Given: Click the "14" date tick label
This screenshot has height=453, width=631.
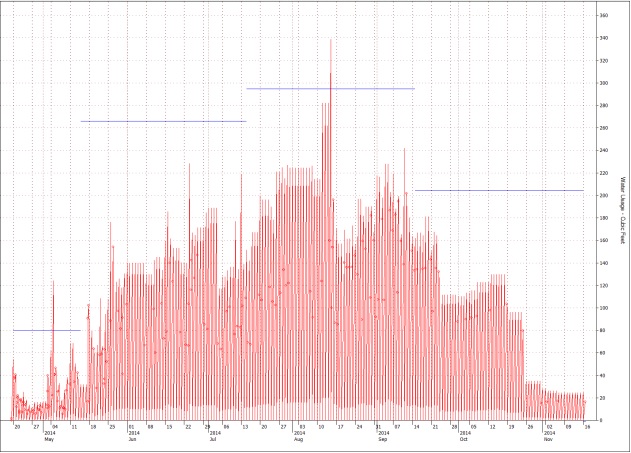Looking at the screenshot, I should point(417,427).
